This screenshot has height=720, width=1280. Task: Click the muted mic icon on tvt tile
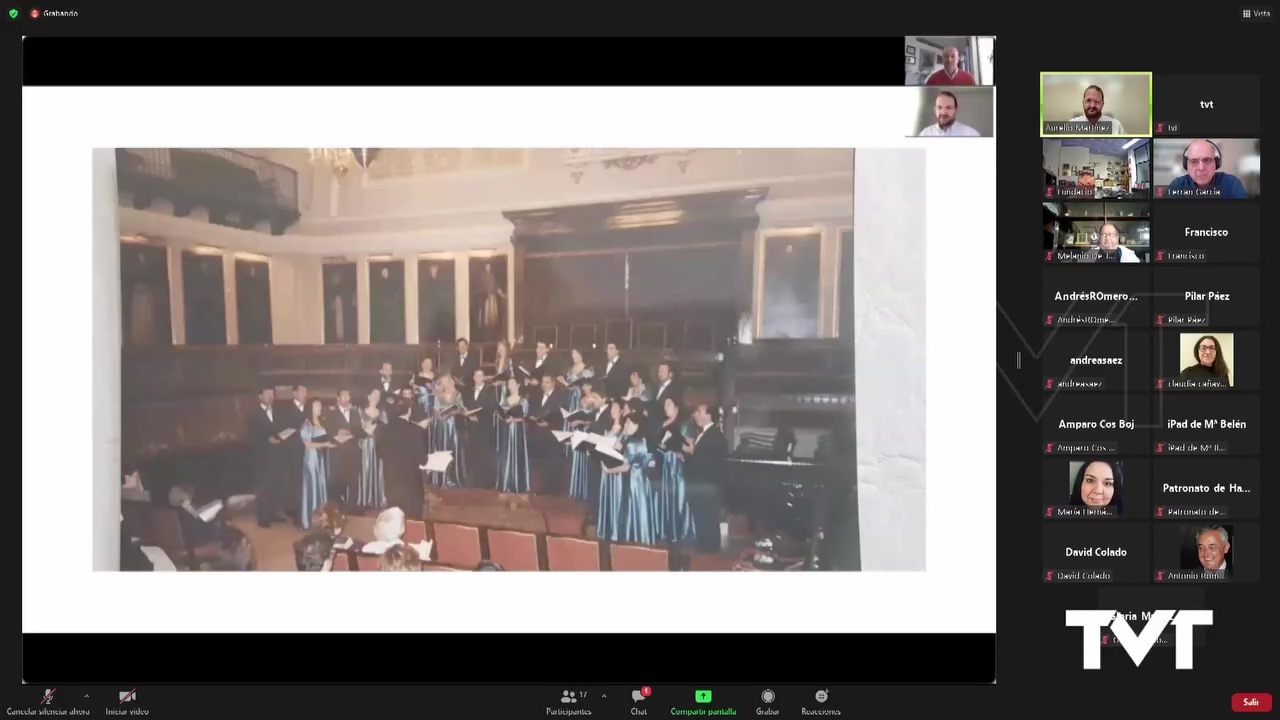[x=1161, y=128]
